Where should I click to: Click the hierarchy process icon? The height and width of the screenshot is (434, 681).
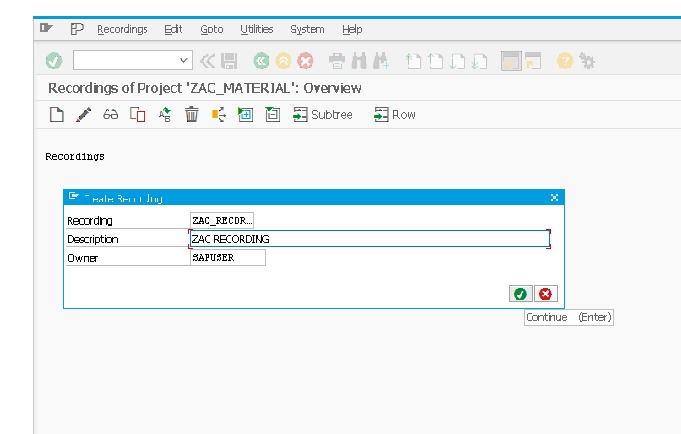218,115
